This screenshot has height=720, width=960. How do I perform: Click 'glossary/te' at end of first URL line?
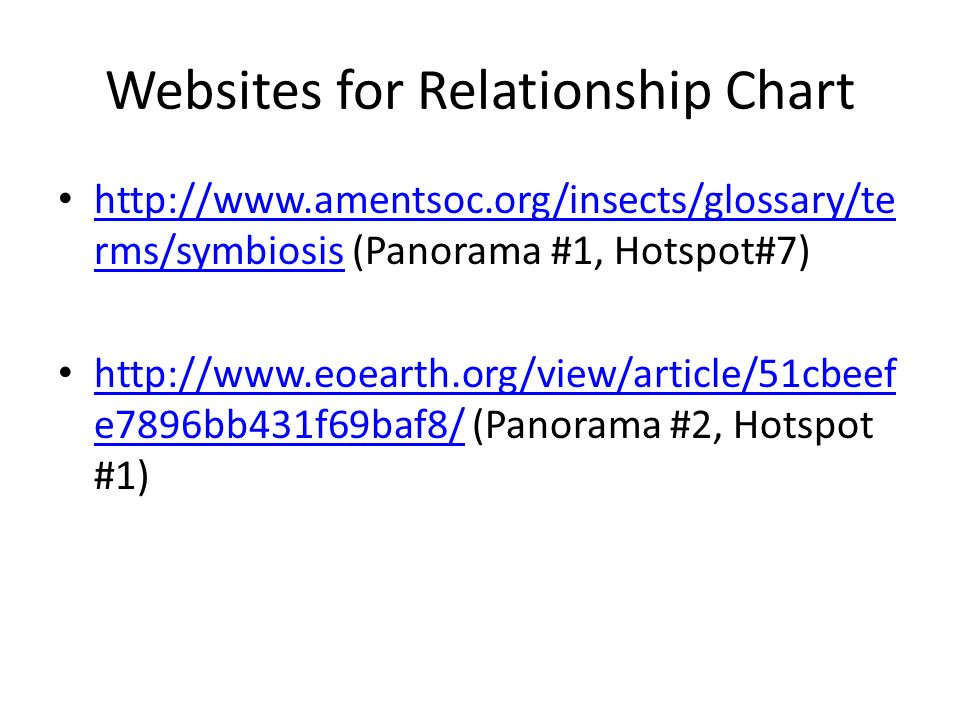click(x=800, y=201)
